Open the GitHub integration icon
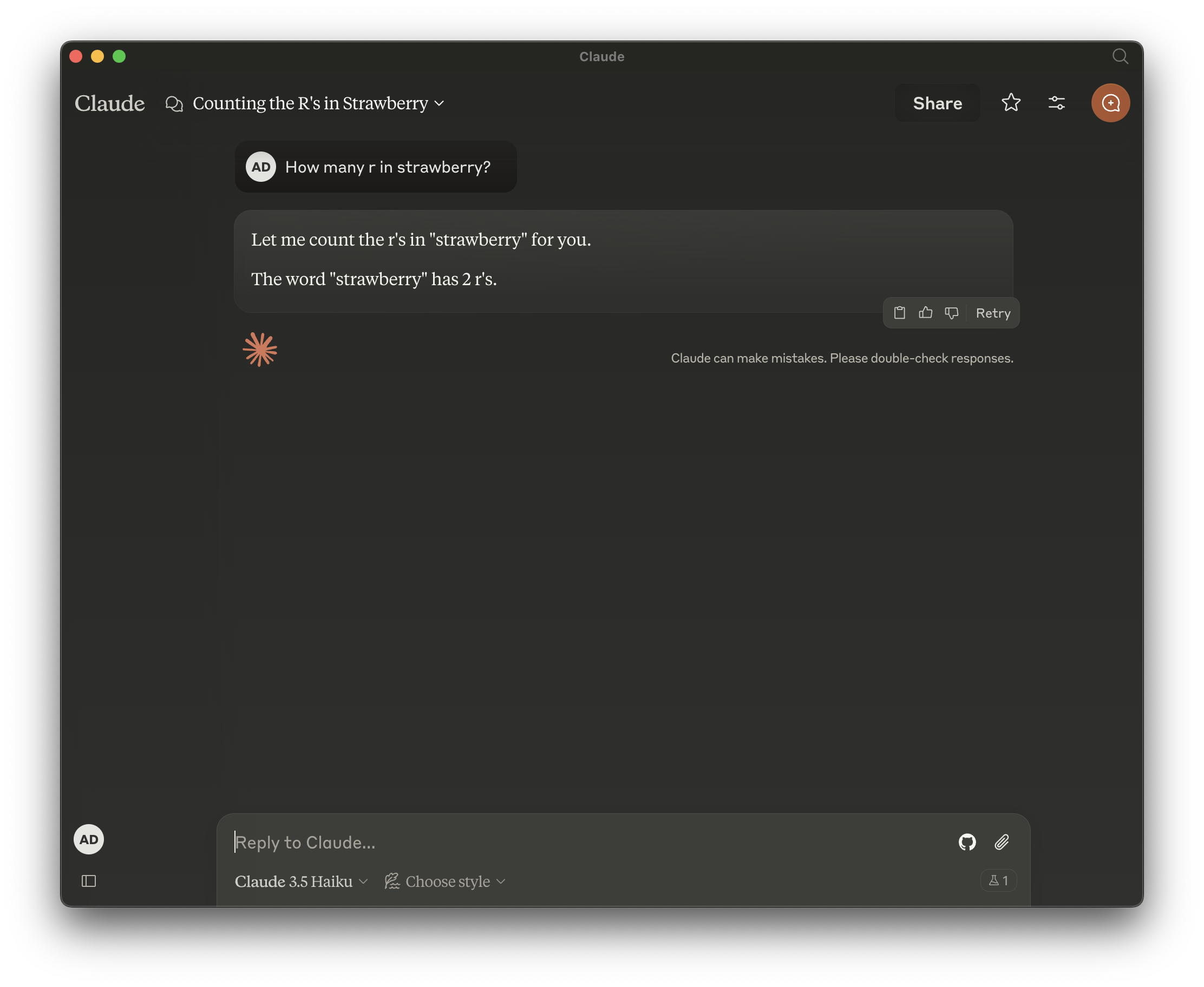This screenshot has height=987, width=1204. pyautogui.click(x=967, y=842)
